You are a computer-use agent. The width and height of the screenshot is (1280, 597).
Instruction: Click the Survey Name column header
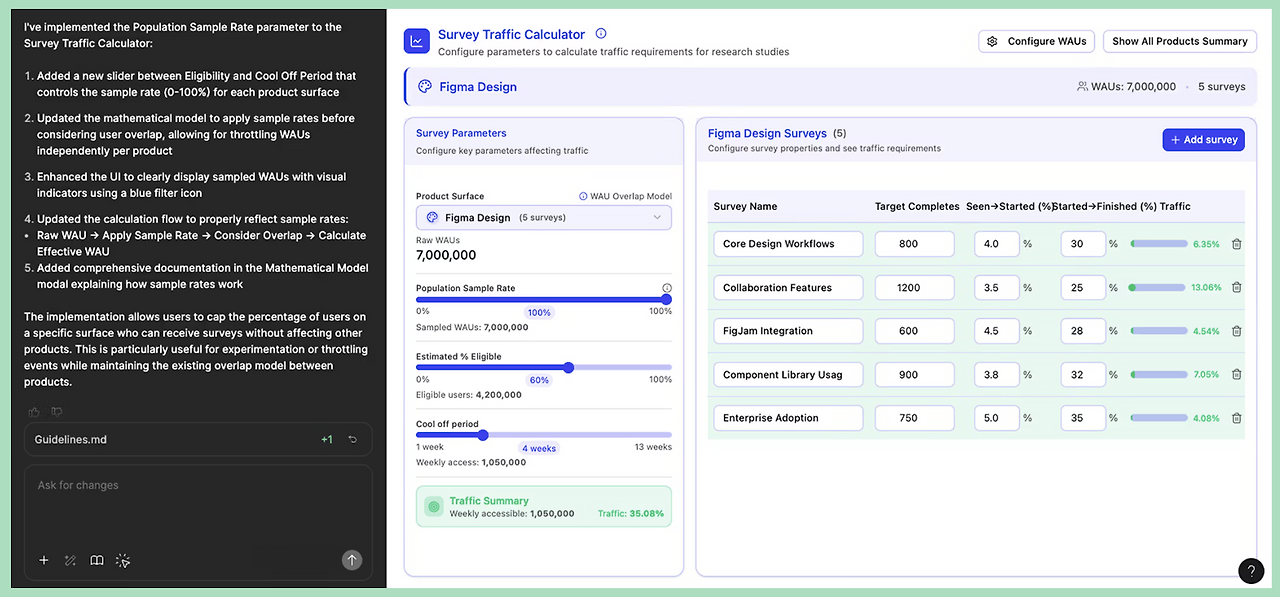pyautogui.click(x=745, y=206)
